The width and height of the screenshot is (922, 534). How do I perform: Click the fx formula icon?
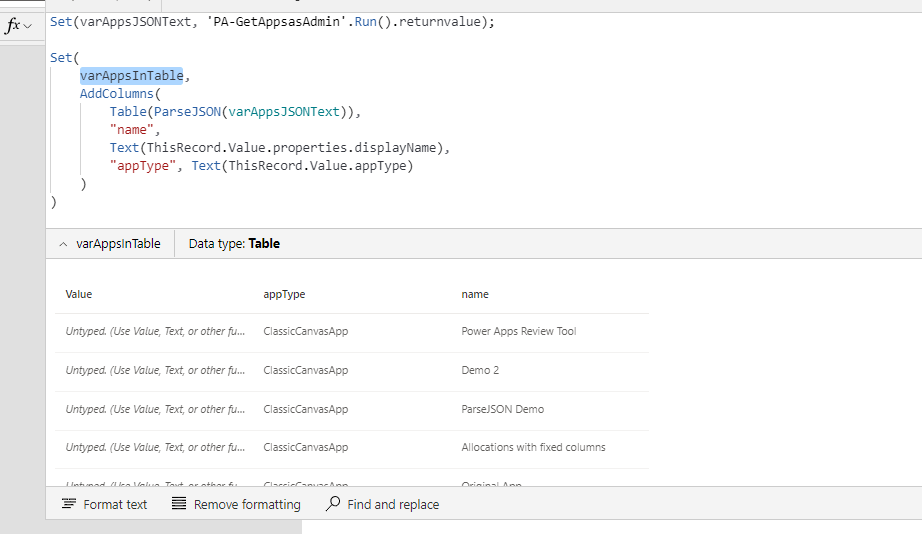point(13,26)
